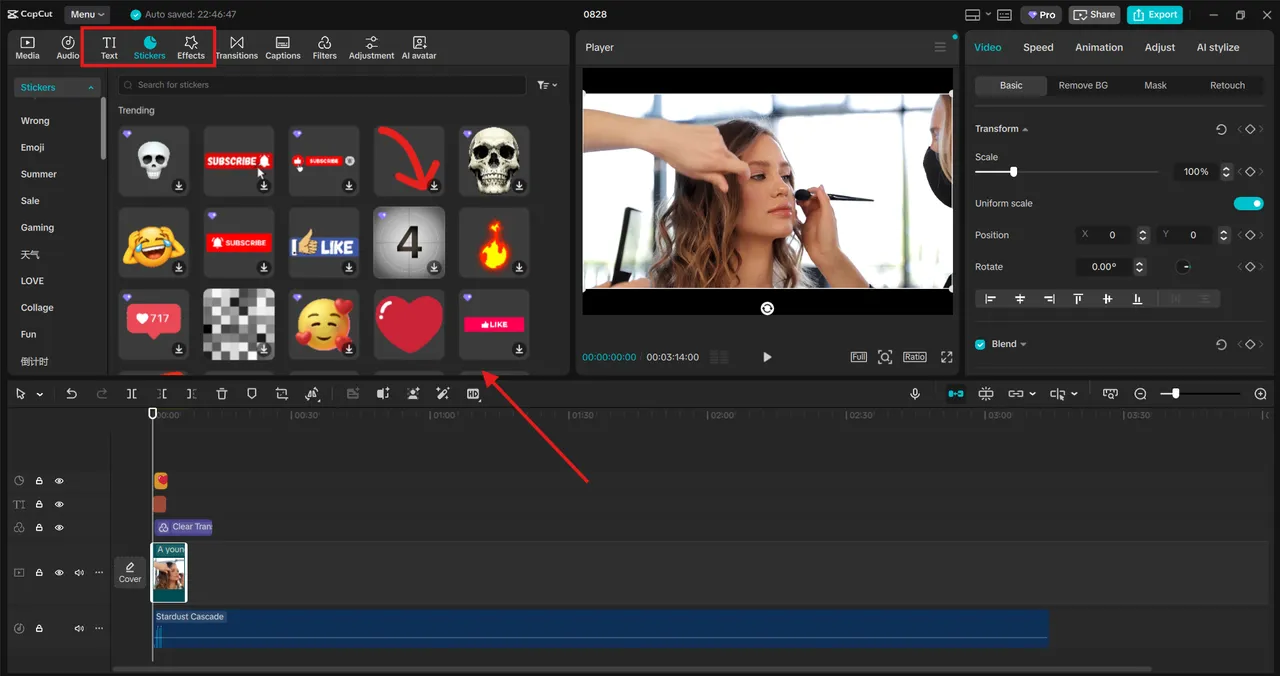The image size is (1280, 676).
Task: Select the delete clip icon
Action: click(221, 393)
